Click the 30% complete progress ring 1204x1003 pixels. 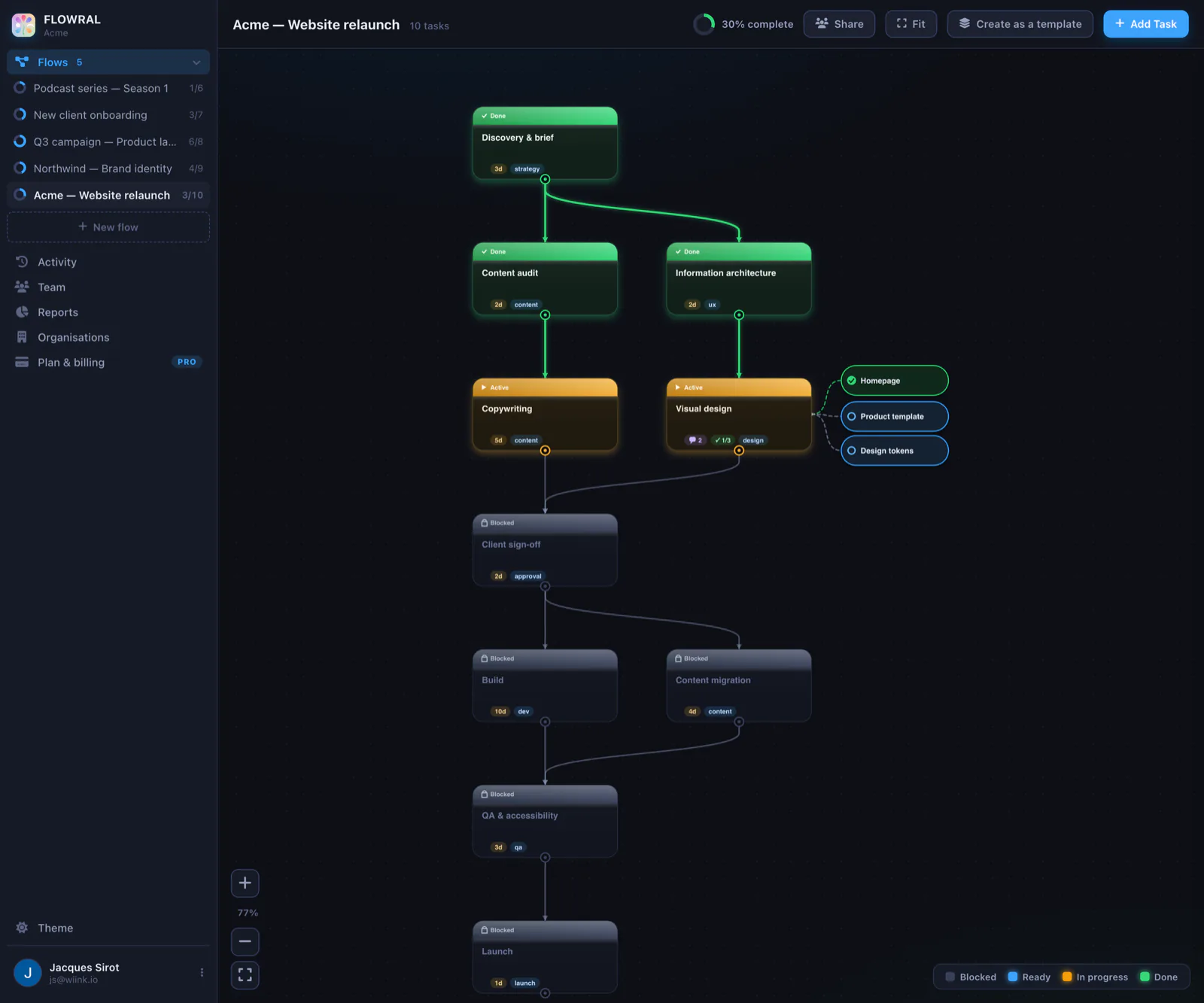point(704,24)
